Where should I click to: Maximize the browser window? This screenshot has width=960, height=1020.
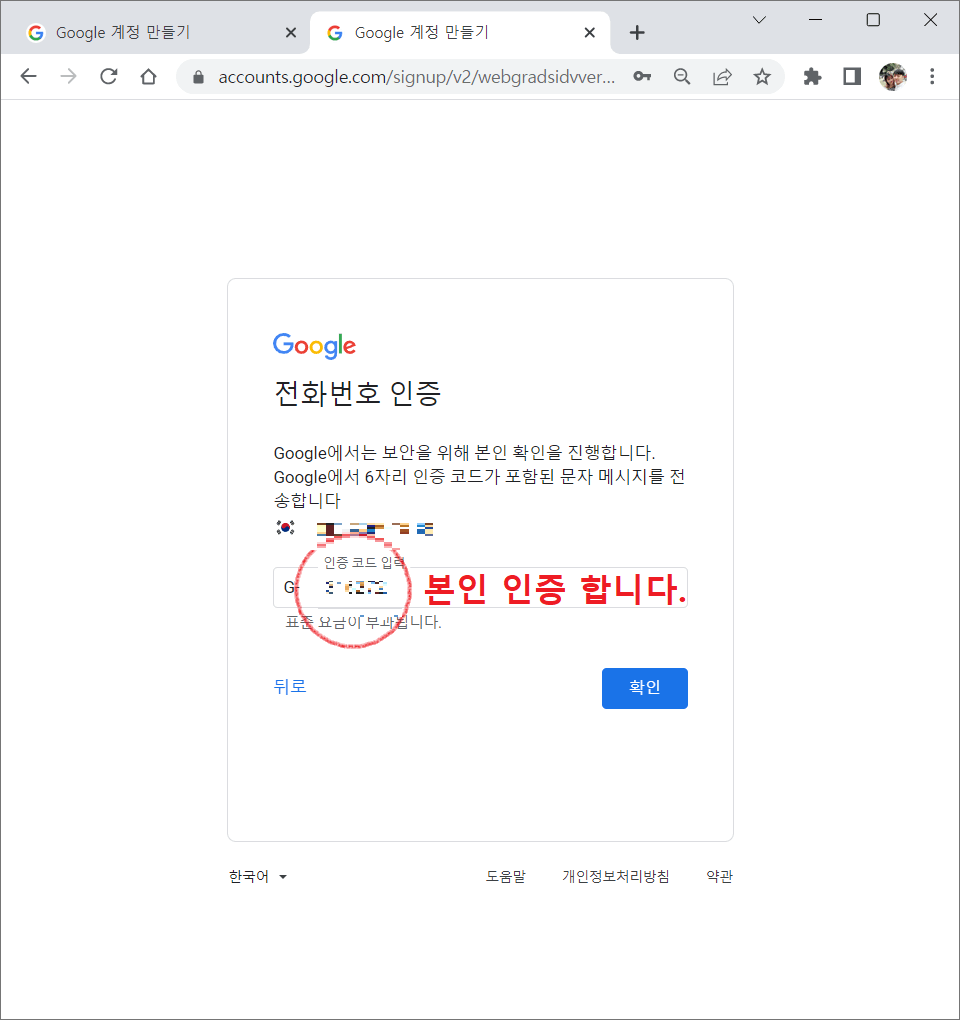tap(873, 20)
